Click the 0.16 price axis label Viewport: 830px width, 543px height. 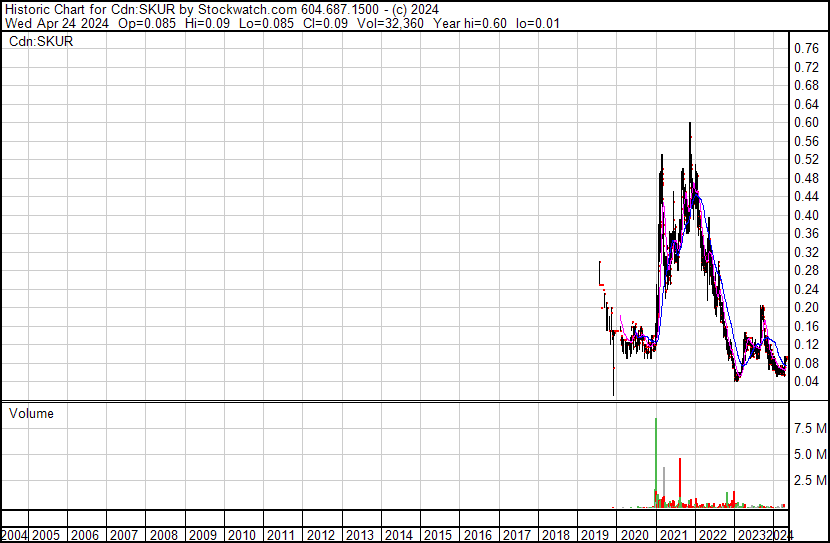(x=807, y=326)
